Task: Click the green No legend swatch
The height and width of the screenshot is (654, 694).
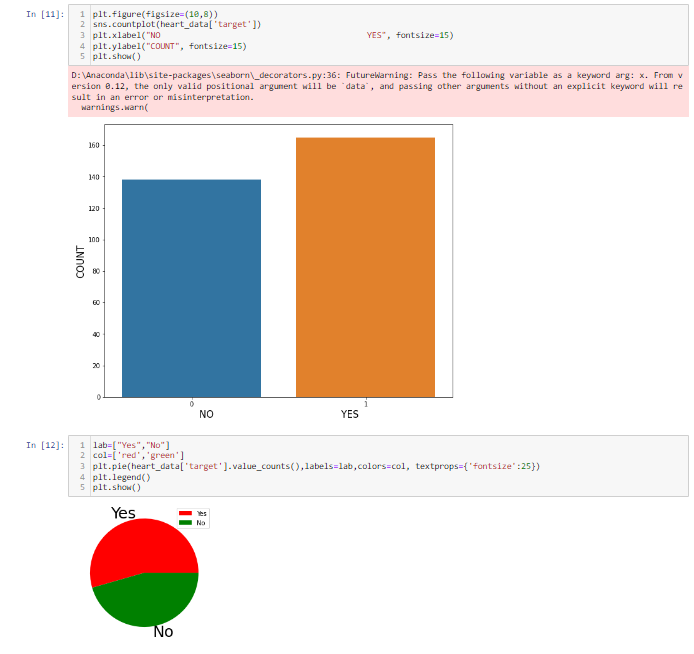Action: tap(185, 523)
